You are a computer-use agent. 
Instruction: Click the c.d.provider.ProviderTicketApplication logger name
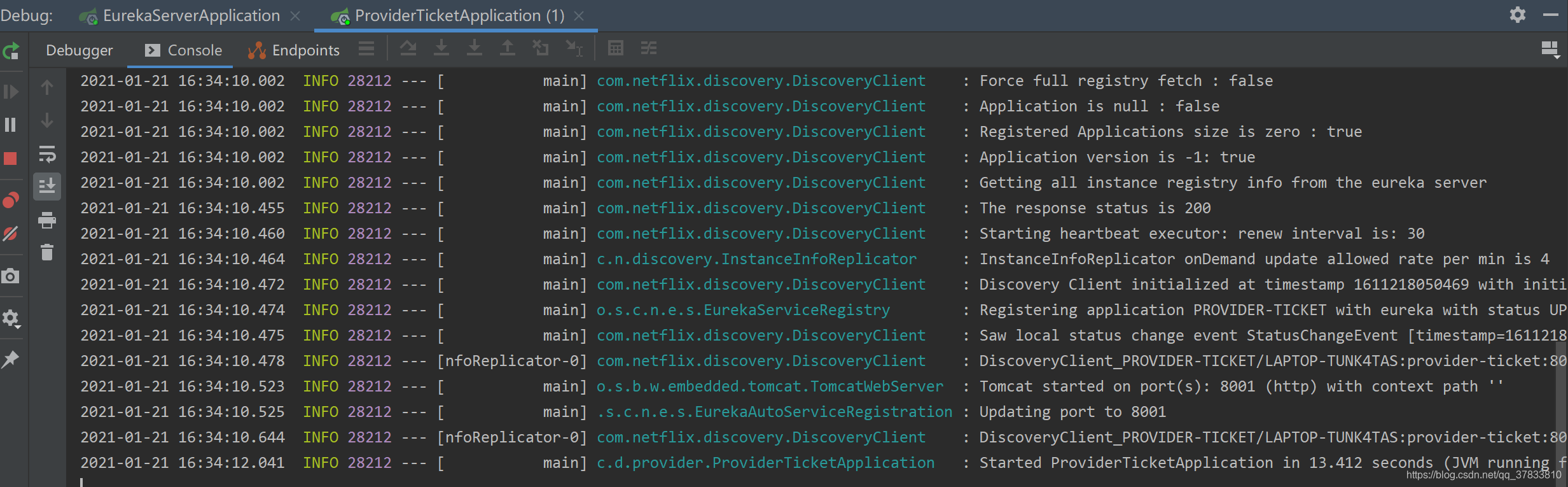(765, 463)
